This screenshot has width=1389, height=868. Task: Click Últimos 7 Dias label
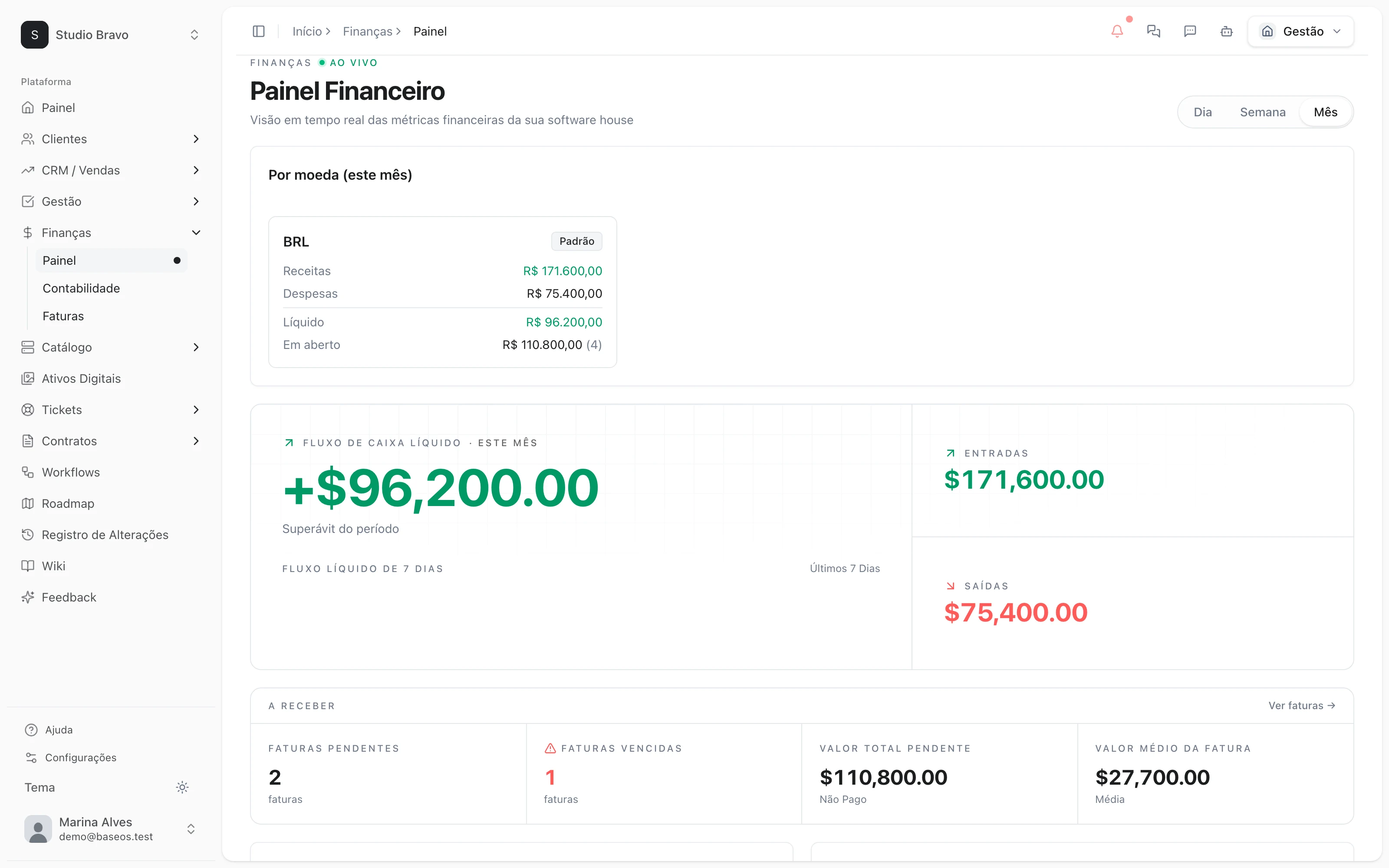pos(844,569)
